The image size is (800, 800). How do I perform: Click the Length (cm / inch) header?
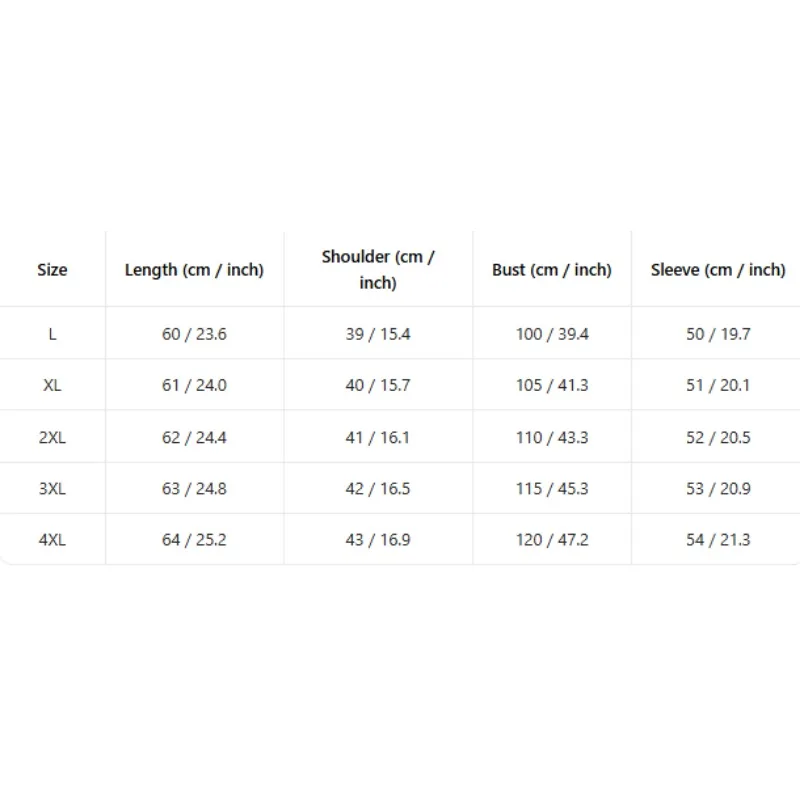point(194,269)
